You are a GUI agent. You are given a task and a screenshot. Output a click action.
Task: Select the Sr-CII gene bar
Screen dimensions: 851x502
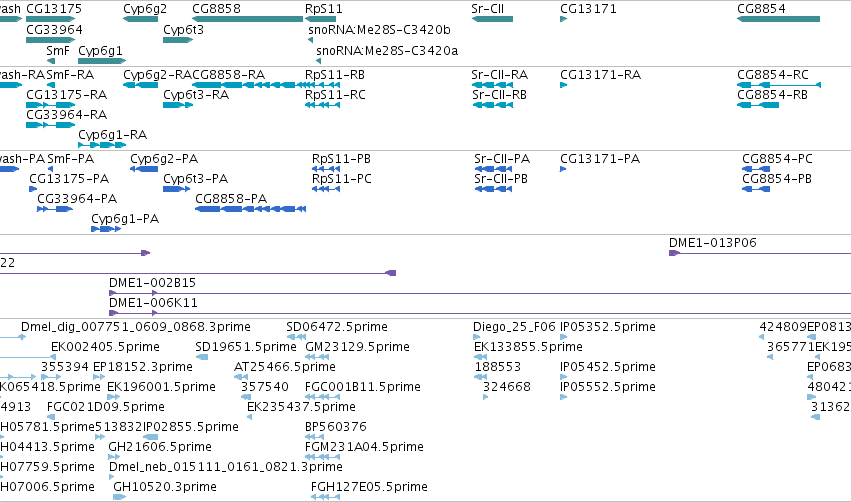[492, 19]
